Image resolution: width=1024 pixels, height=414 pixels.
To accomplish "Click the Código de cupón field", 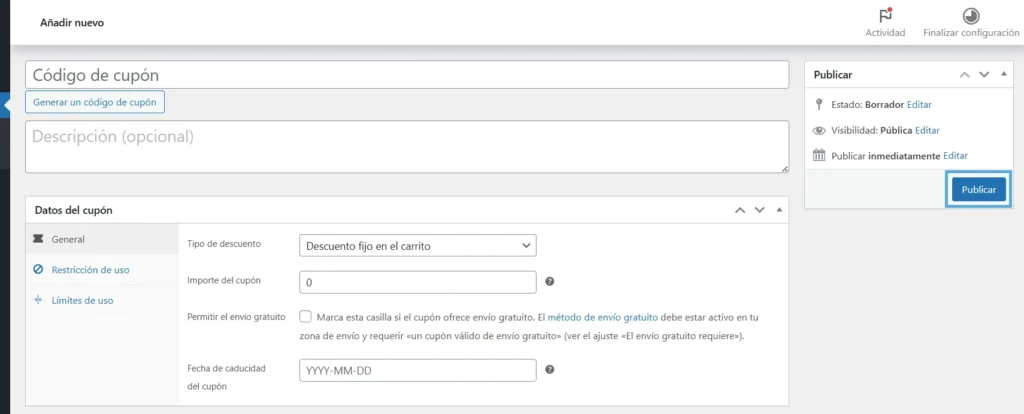I will 406,75.
